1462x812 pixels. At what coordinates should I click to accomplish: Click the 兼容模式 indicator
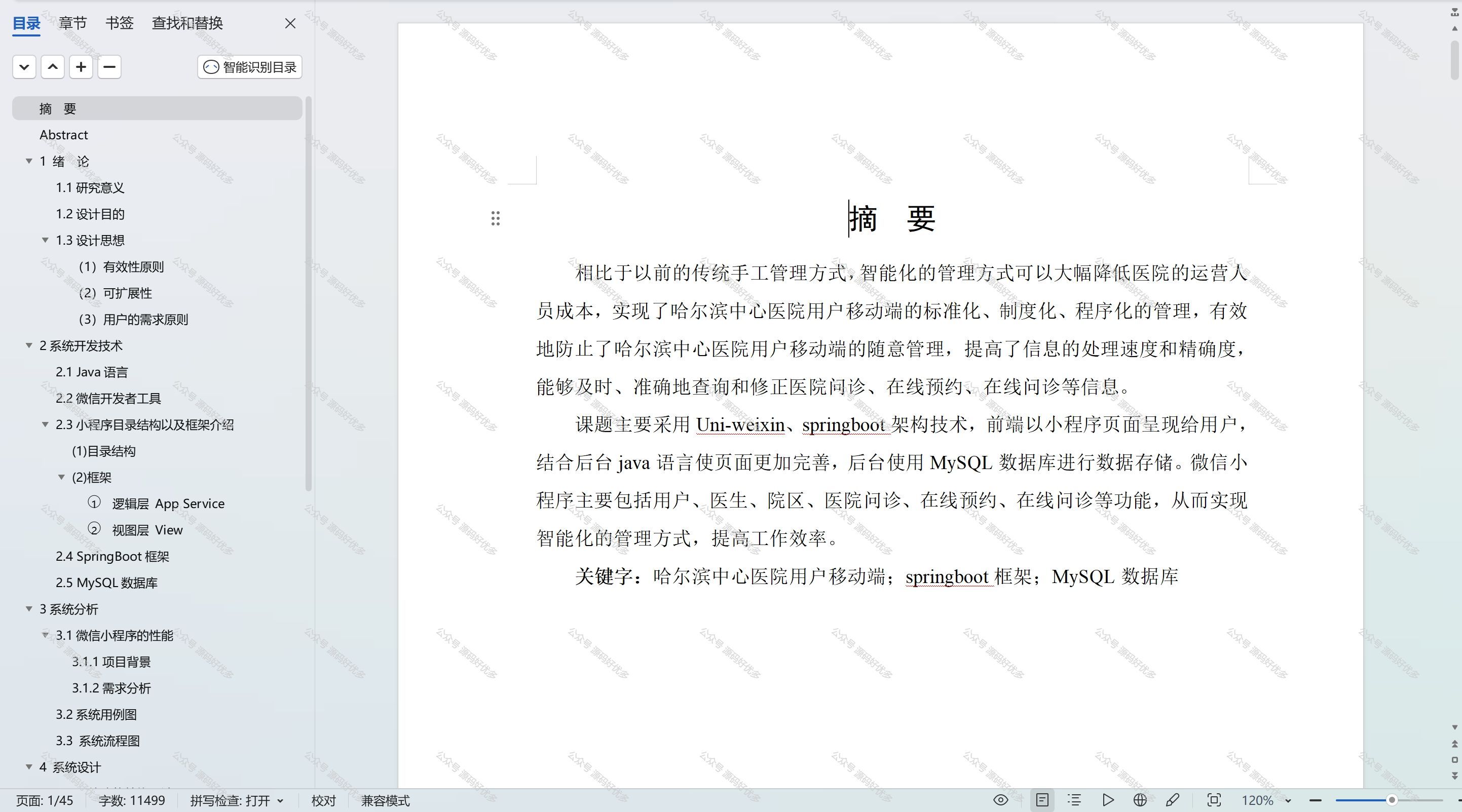pos(385,801)
